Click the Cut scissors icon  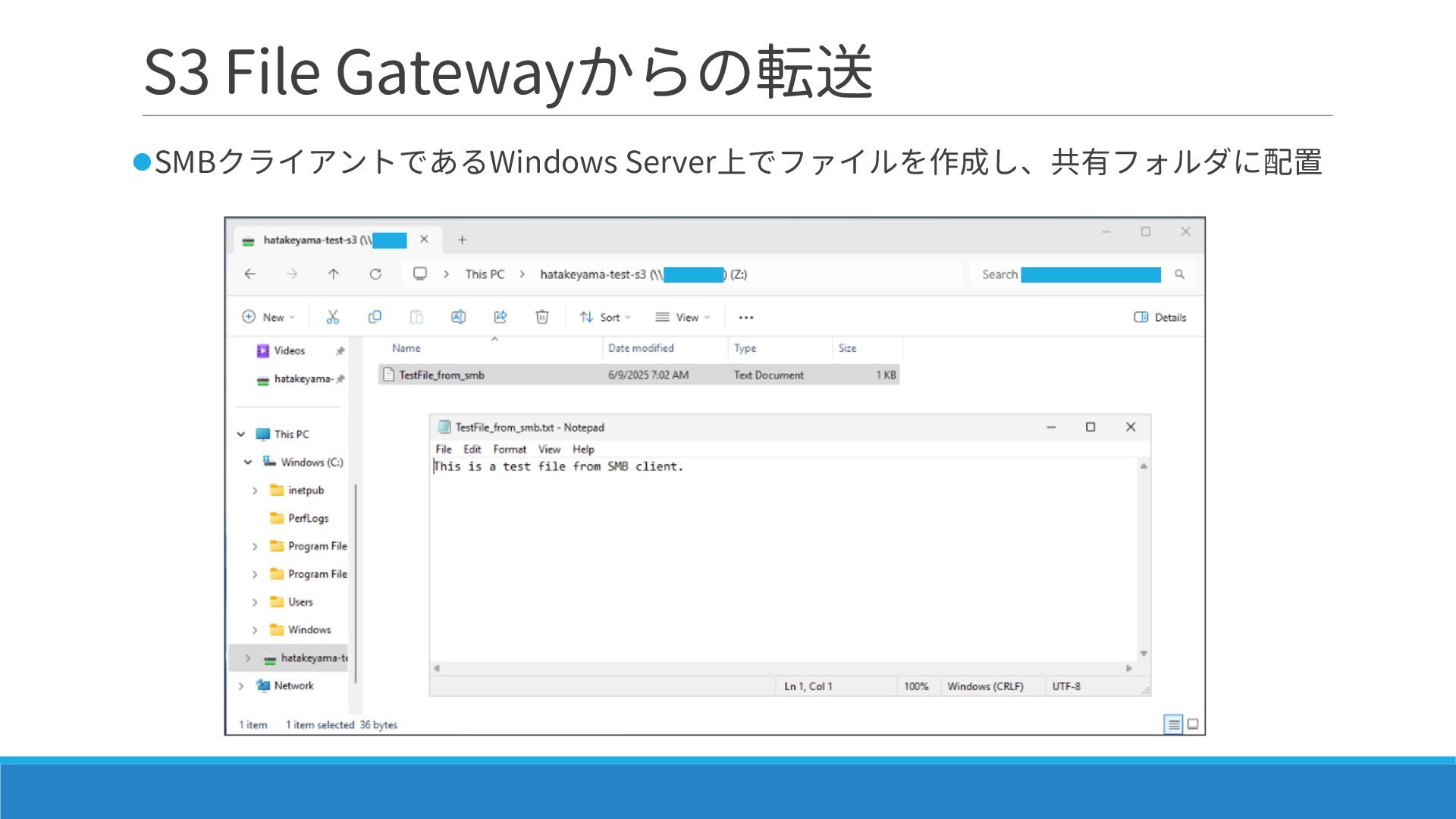pos(333,317)
